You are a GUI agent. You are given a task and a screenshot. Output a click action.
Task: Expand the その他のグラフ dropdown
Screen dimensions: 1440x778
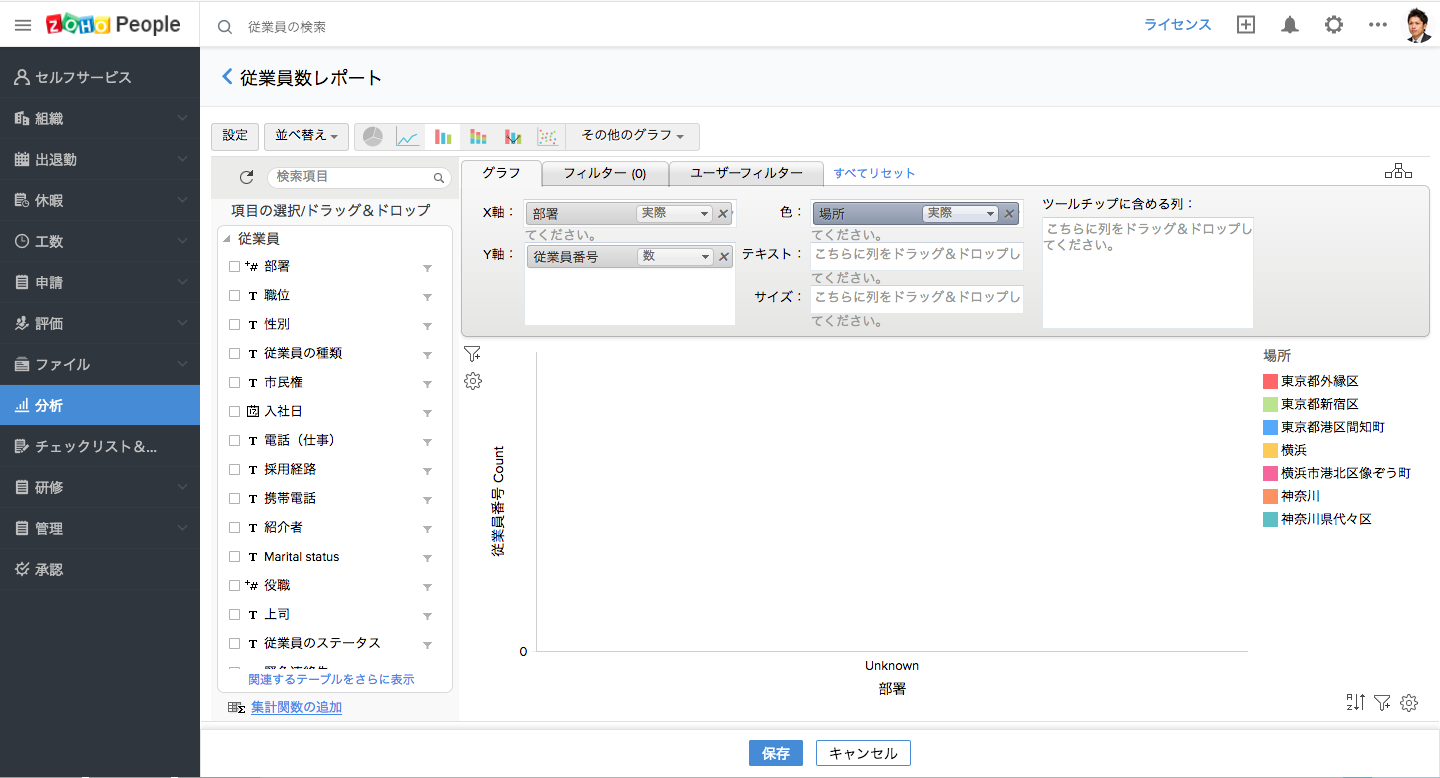click(x=632, y=136)
